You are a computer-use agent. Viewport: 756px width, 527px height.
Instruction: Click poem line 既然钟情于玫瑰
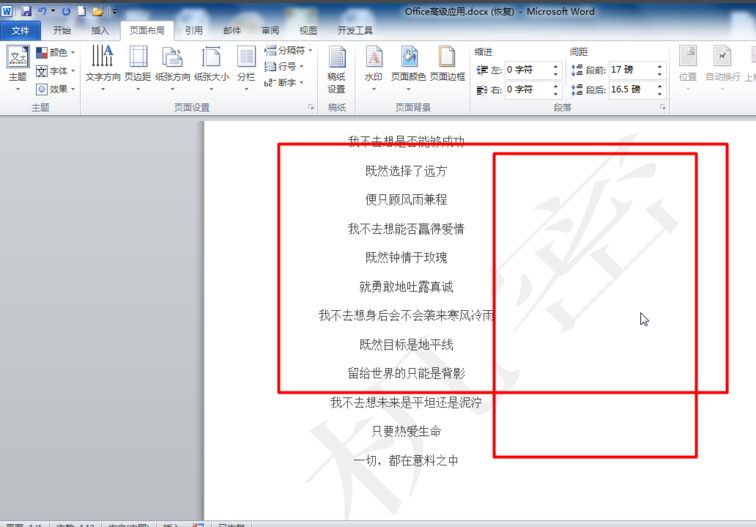click(406, 257)
